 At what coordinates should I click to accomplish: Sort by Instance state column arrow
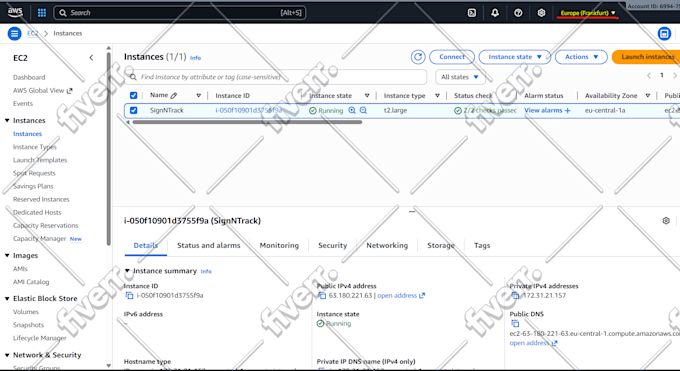(x=367, y=95)
